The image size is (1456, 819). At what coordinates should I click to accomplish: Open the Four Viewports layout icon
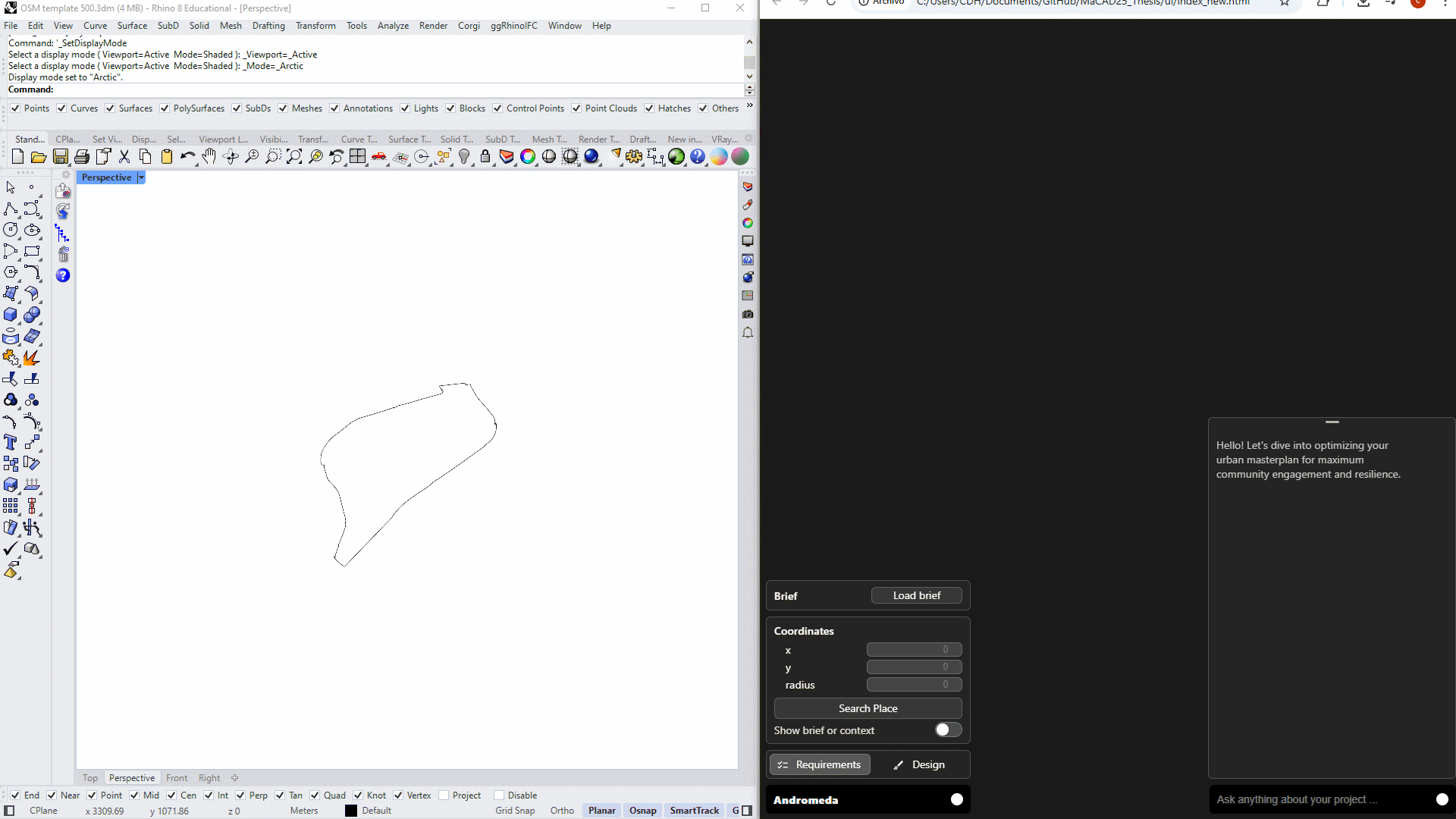tap(357, 157)
